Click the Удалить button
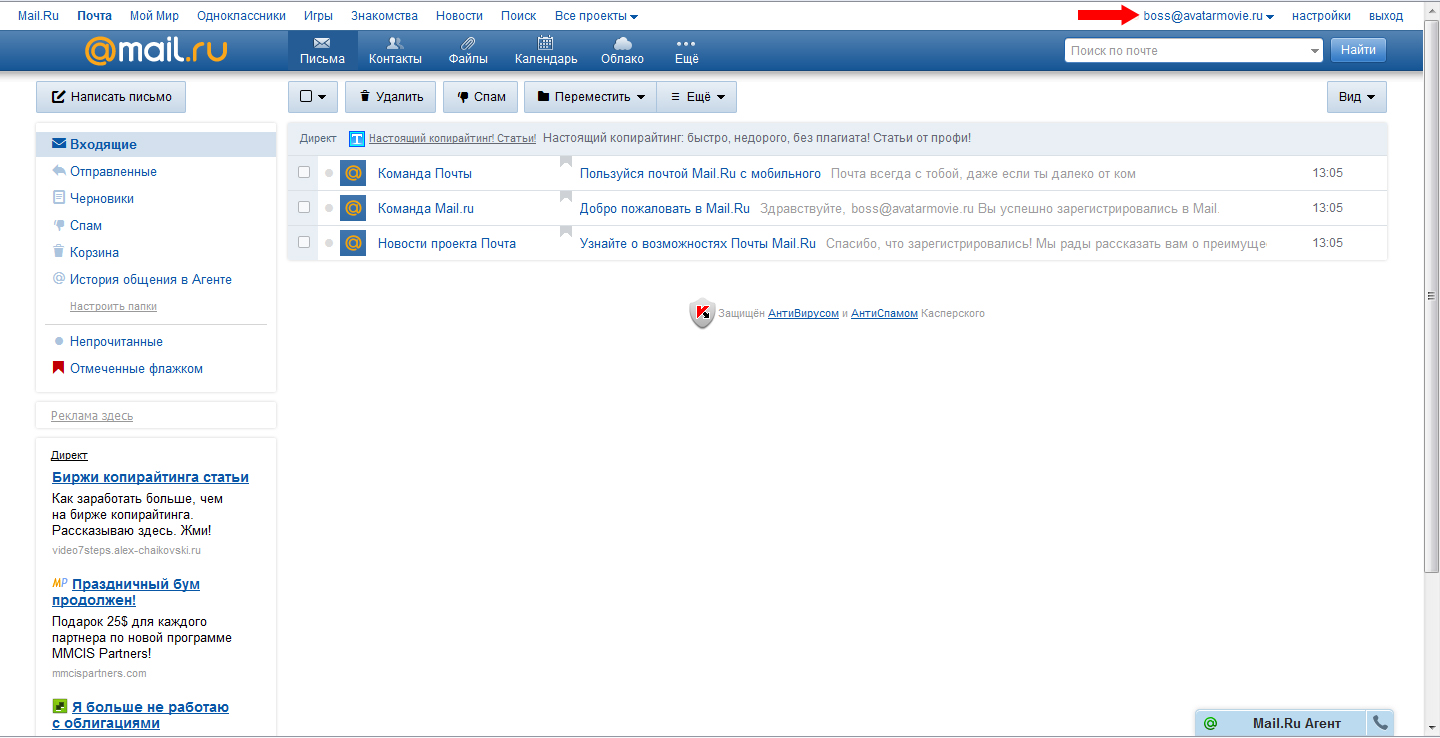The image size is (1440, 738). 391,97
